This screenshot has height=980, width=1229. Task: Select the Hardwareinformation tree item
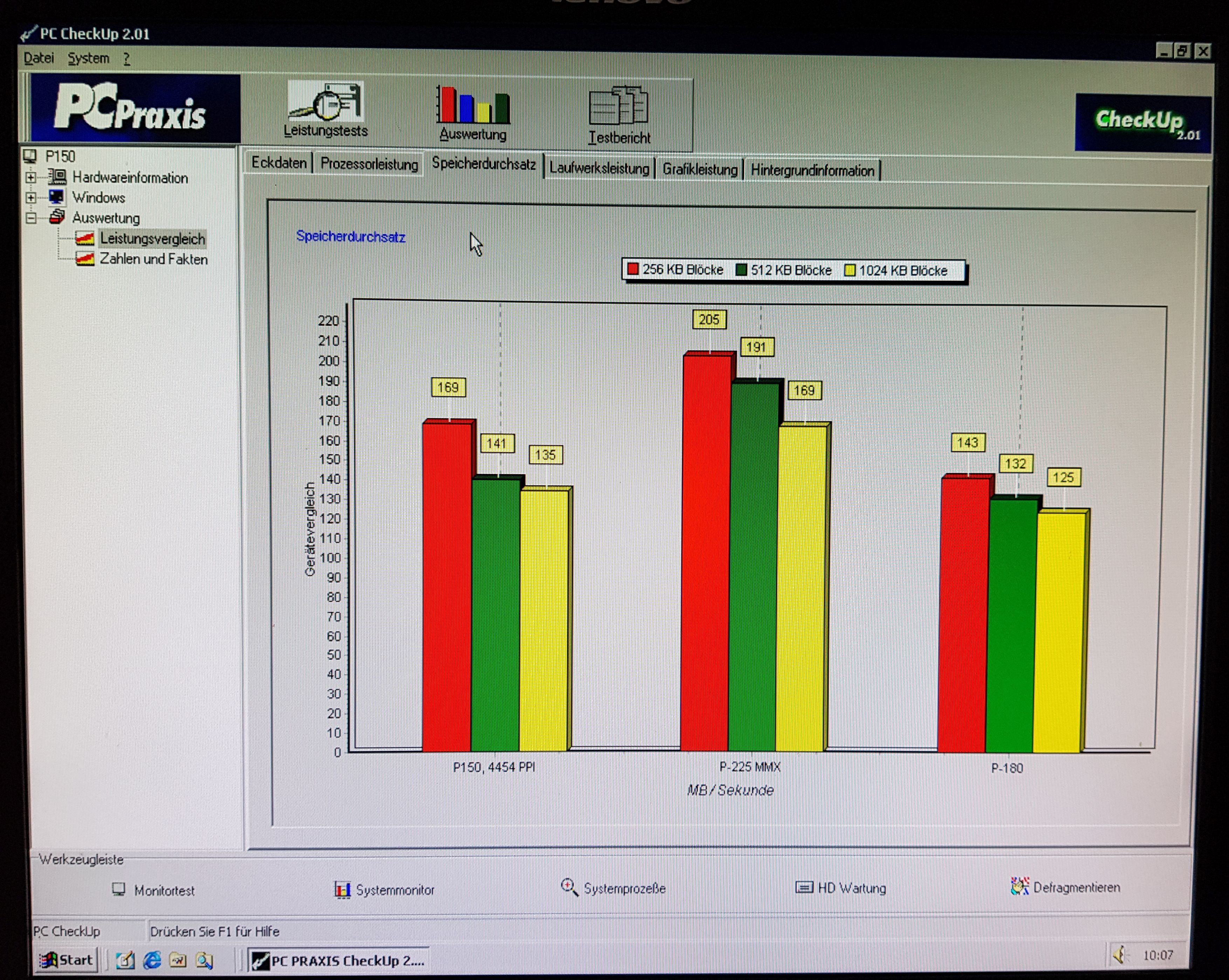[130, 178]
